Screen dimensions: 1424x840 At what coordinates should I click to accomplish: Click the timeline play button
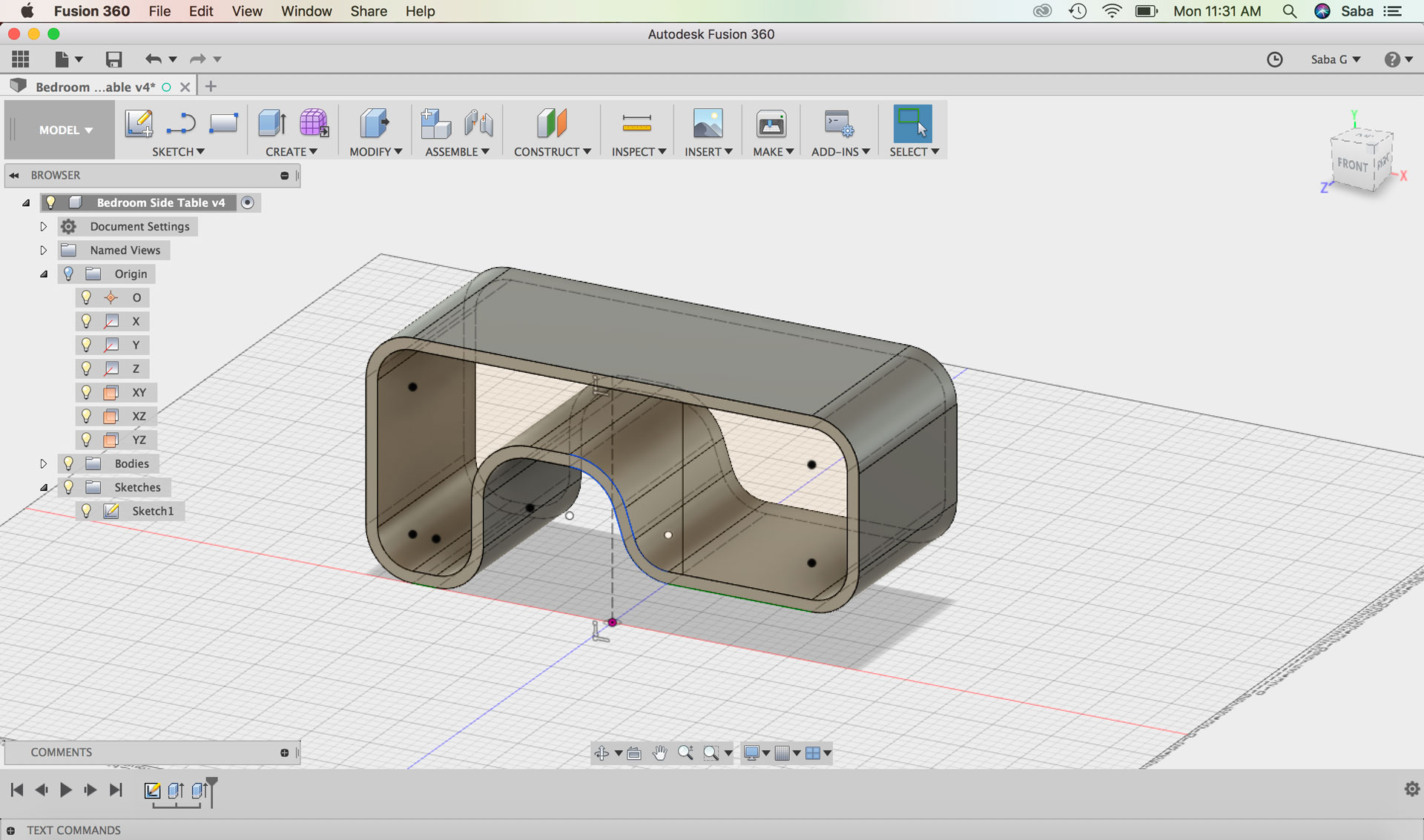[65, 790]
